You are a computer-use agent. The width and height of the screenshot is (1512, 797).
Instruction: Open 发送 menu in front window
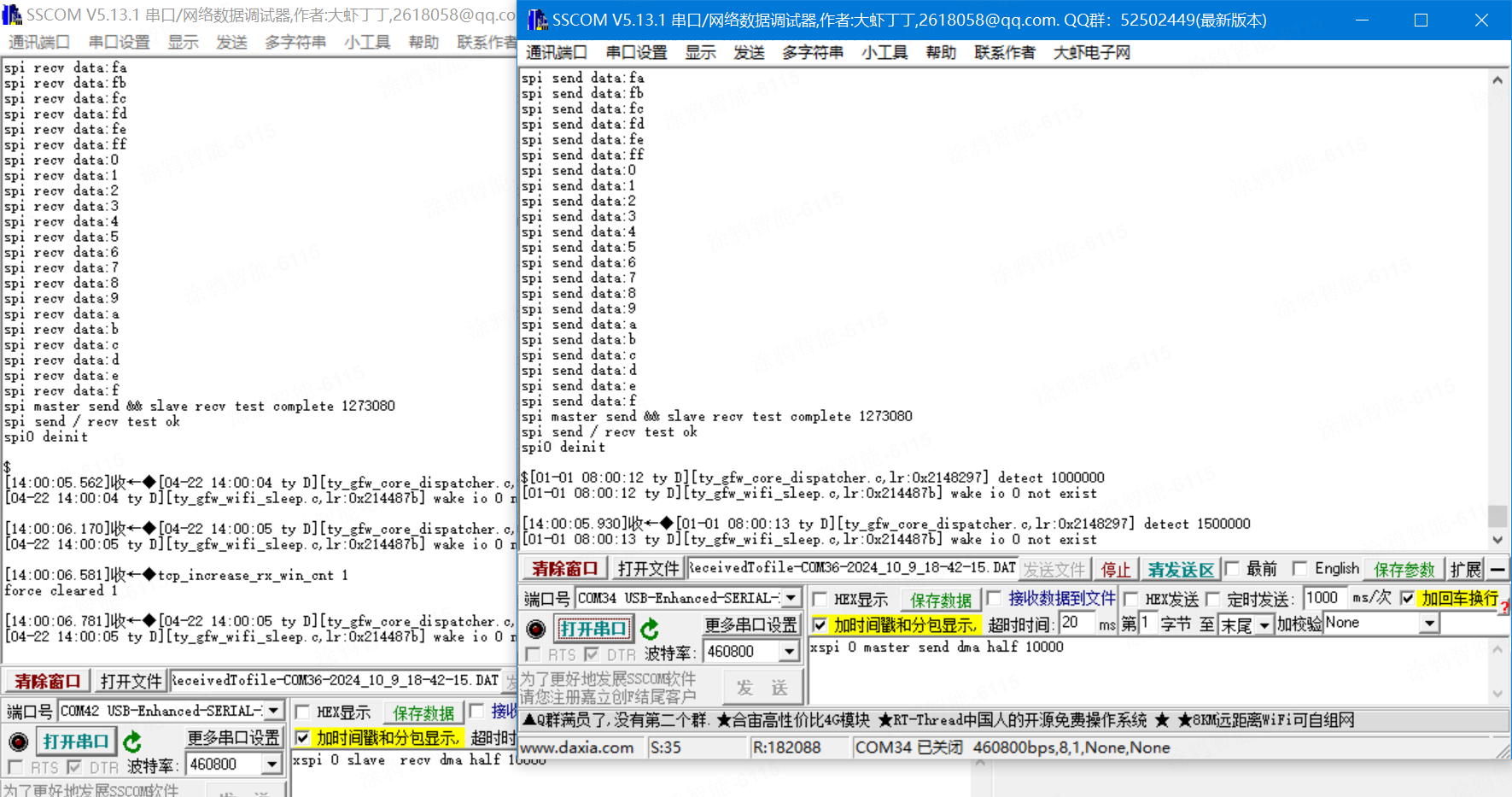pyautogui.click(x=750, y=52)
